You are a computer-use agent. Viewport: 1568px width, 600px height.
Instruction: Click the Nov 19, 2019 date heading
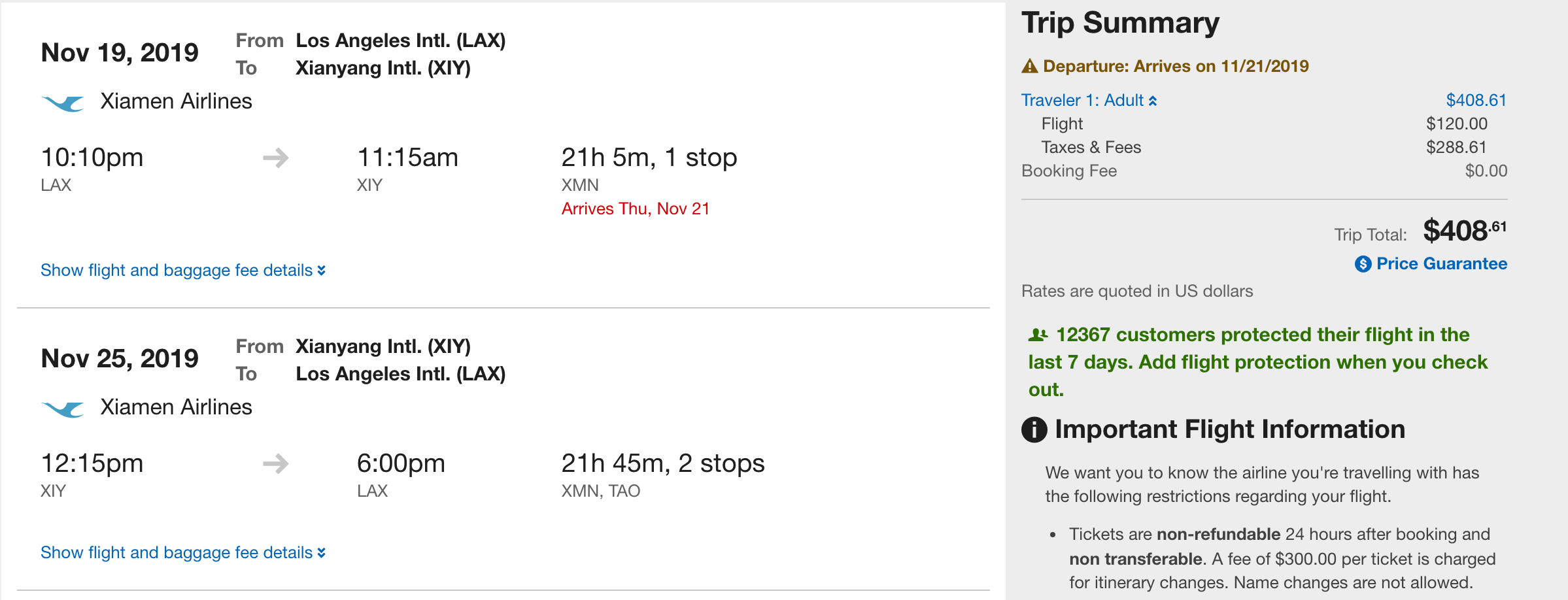(x=120, y=52)
